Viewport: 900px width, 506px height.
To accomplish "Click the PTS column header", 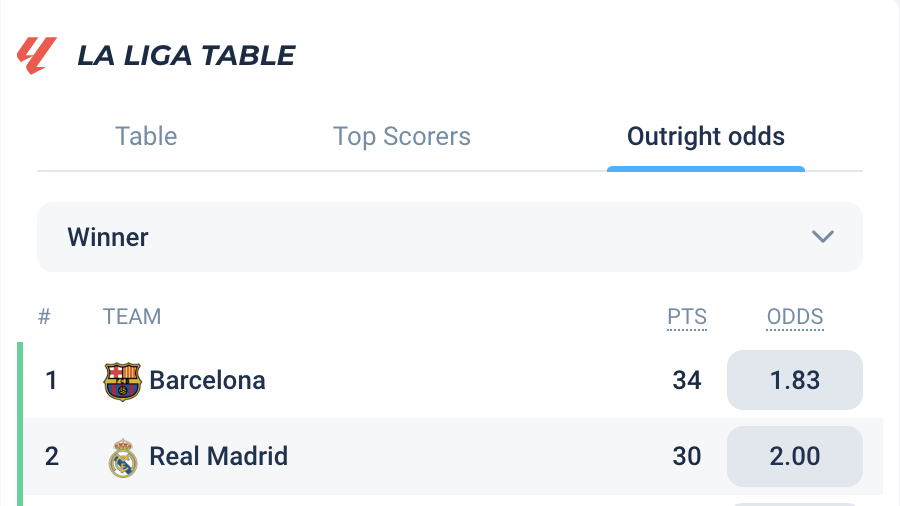I will click(x=687, y=317).
